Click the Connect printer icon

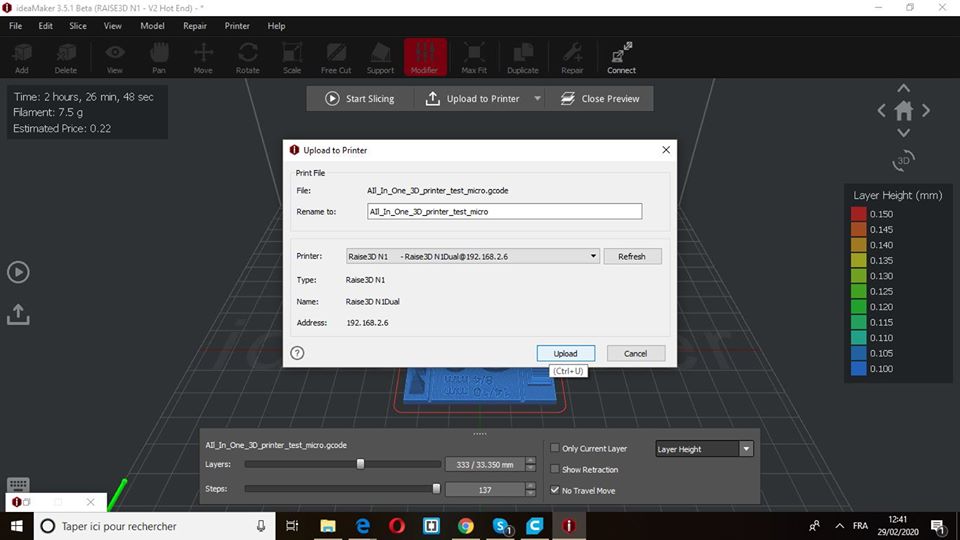point(621,58)
